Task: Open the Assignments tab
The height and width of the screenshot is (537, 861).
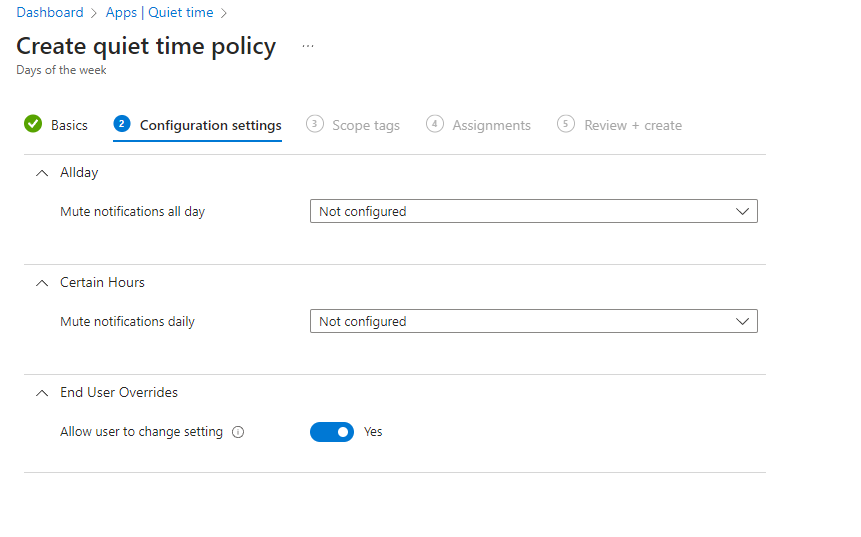Action: [x=491, y=126]
